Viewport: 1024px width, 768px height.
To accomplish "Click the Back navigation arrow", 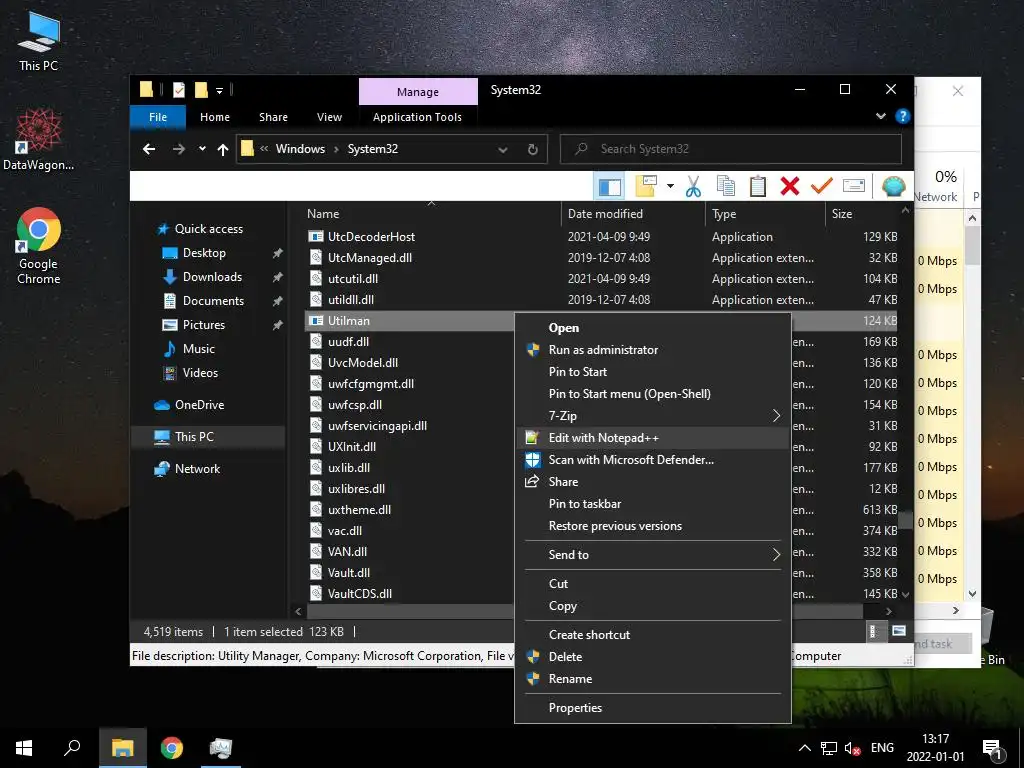I will point(149,149).
